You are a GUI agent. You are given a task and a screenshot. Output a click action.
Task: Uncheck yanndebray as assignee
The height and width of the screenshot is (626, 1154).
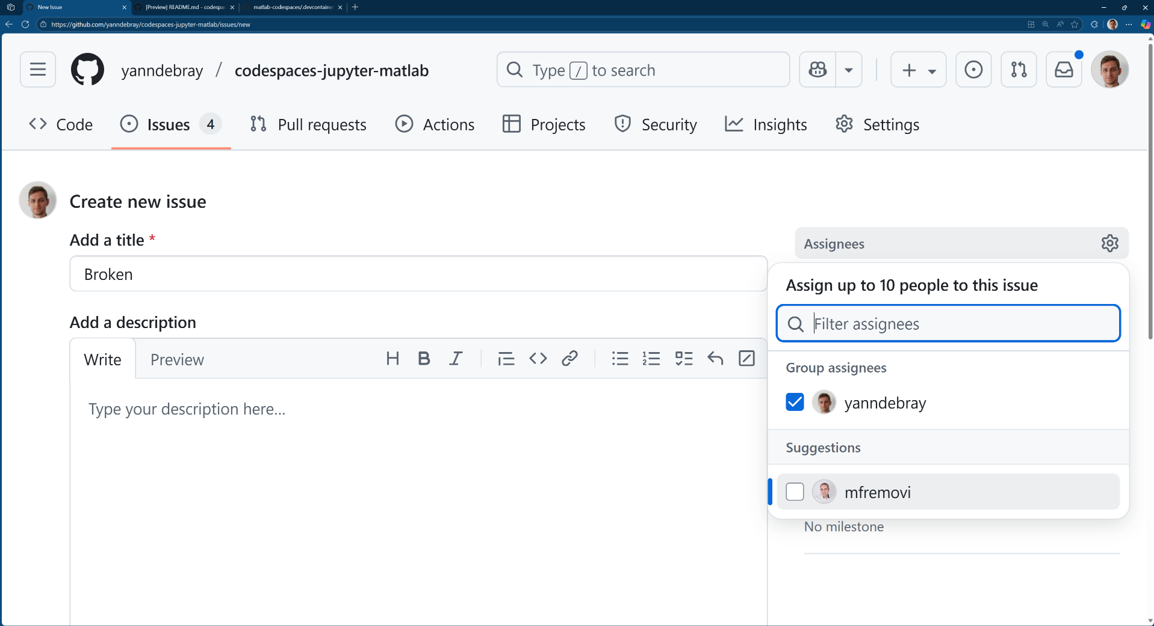(795, 403)
